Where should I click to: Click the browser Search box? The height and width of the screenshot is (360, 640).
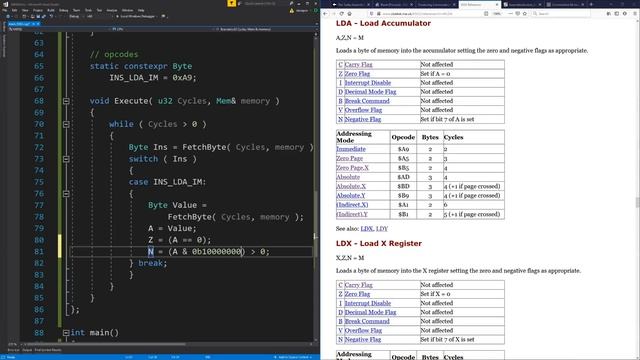click(x=561, y=13)
